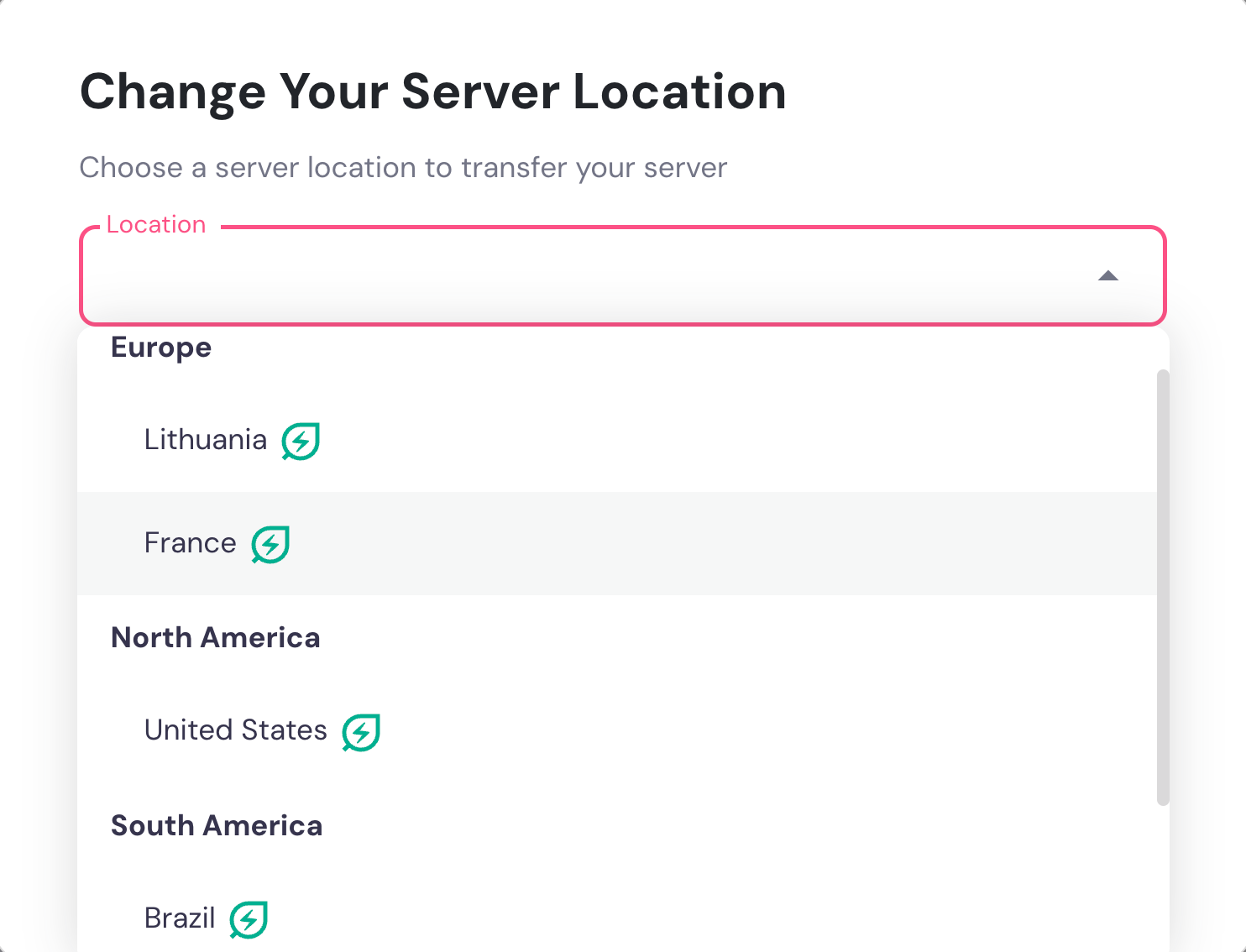
Task: Collapse the Location dropdown with the up arrow
Action: [x=1109, y=275]
